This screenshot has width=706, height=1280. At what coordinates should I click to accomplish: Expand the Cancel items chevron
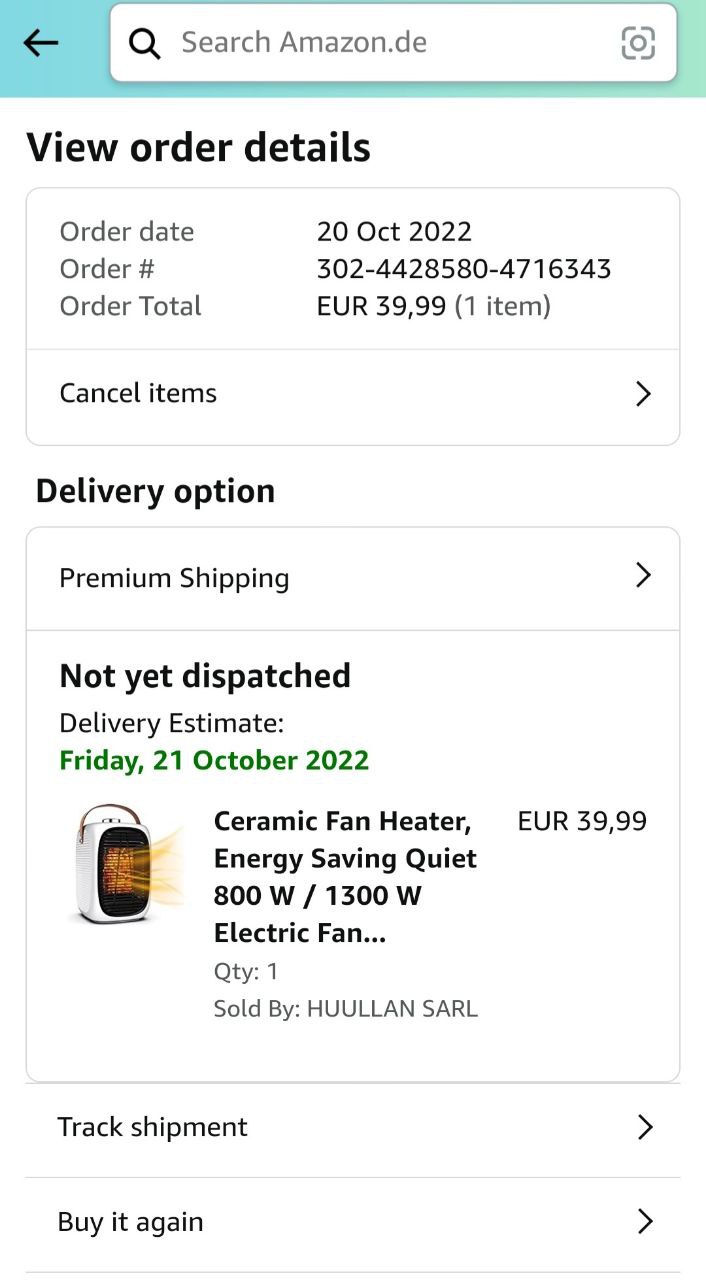(643, 394)
